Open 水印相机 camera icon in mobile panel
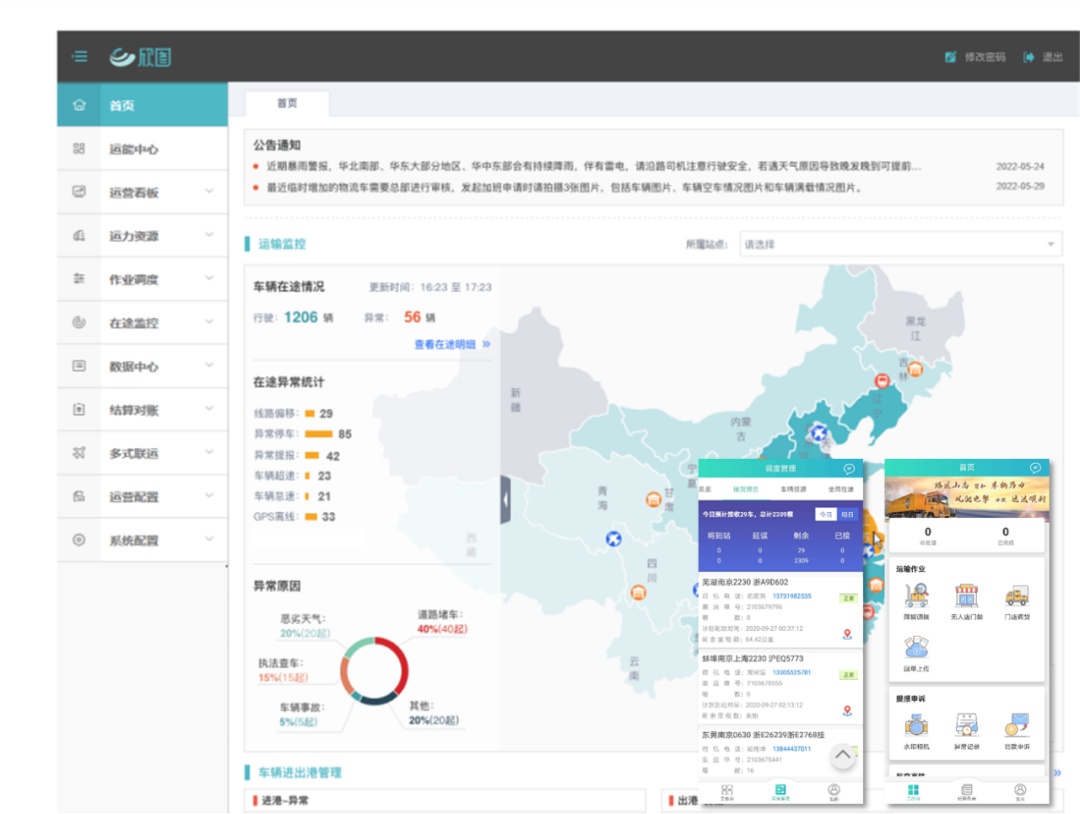This screenshot has height=814, width=1080. (x=915, y=725)
